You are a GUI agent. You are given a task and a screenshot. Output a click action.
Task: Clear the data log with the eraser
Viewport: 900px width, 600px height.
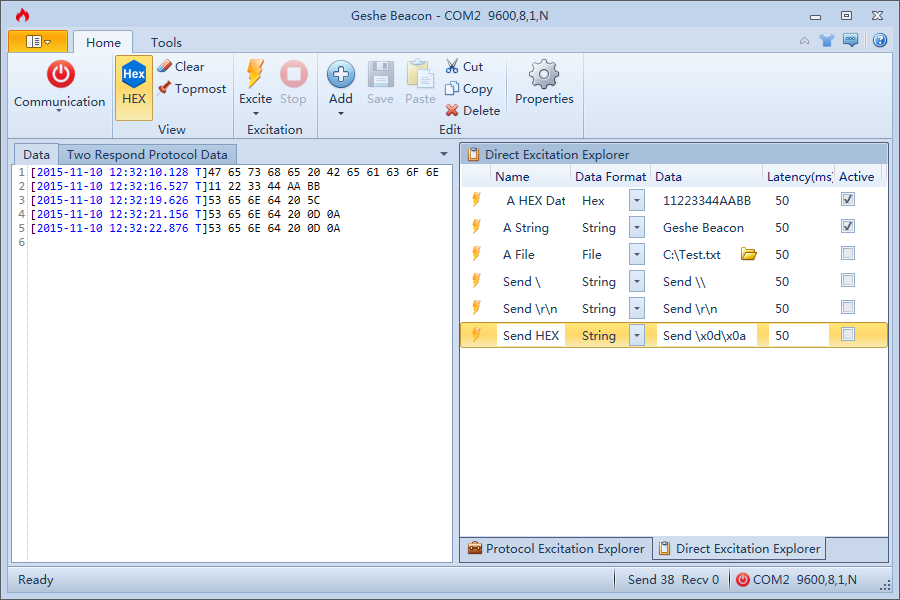[181, 67]
